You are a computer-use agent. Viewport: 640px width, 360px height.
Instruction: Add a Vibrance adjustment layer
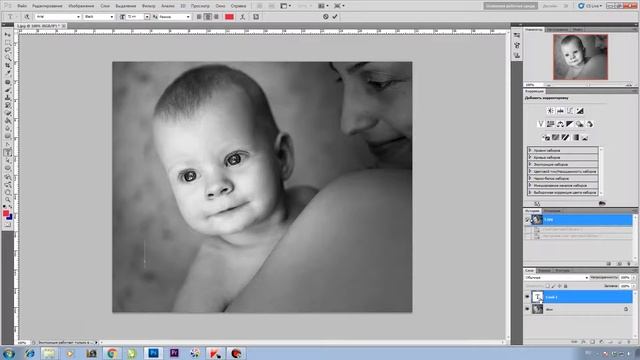pos(540,124)
